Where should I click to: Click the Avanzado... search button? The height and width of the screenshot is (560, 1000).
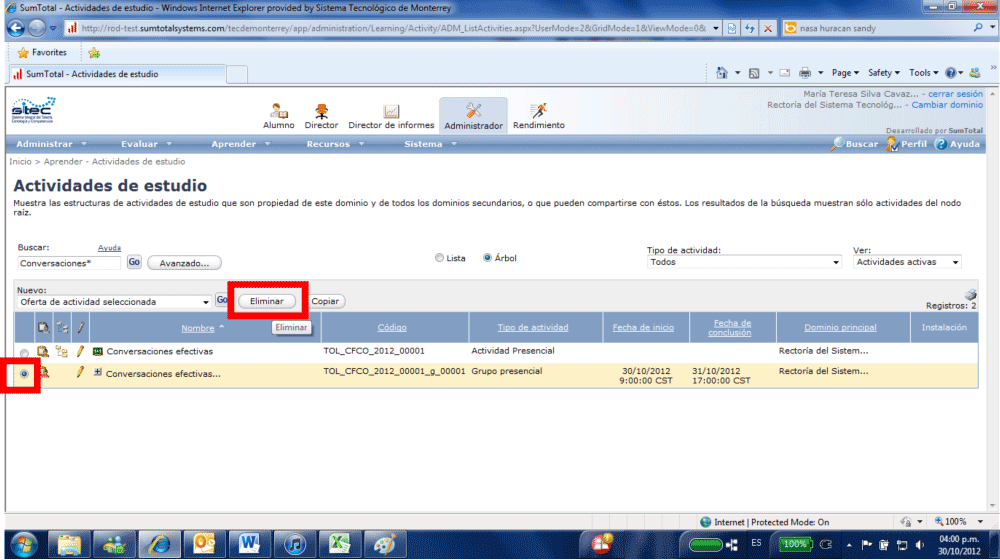[184, 263]
